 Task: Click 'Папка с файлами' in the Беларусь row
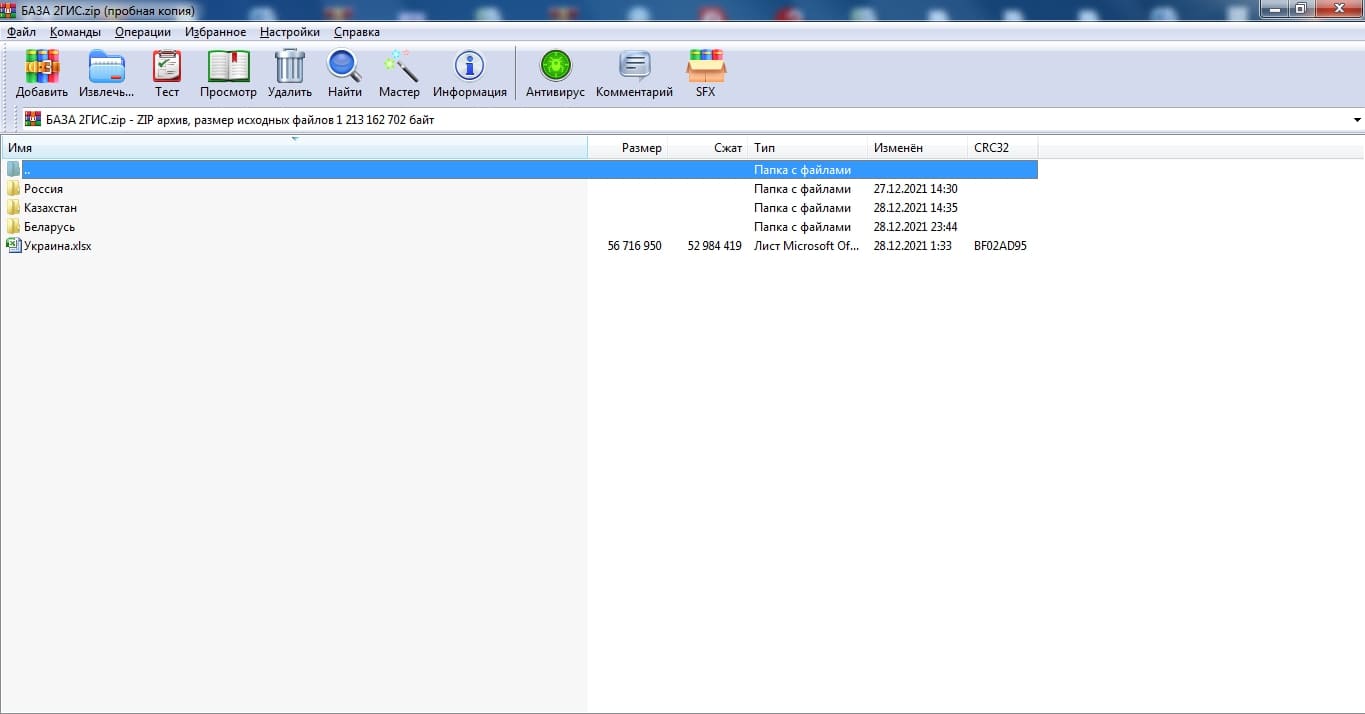[x=802, y=226]
